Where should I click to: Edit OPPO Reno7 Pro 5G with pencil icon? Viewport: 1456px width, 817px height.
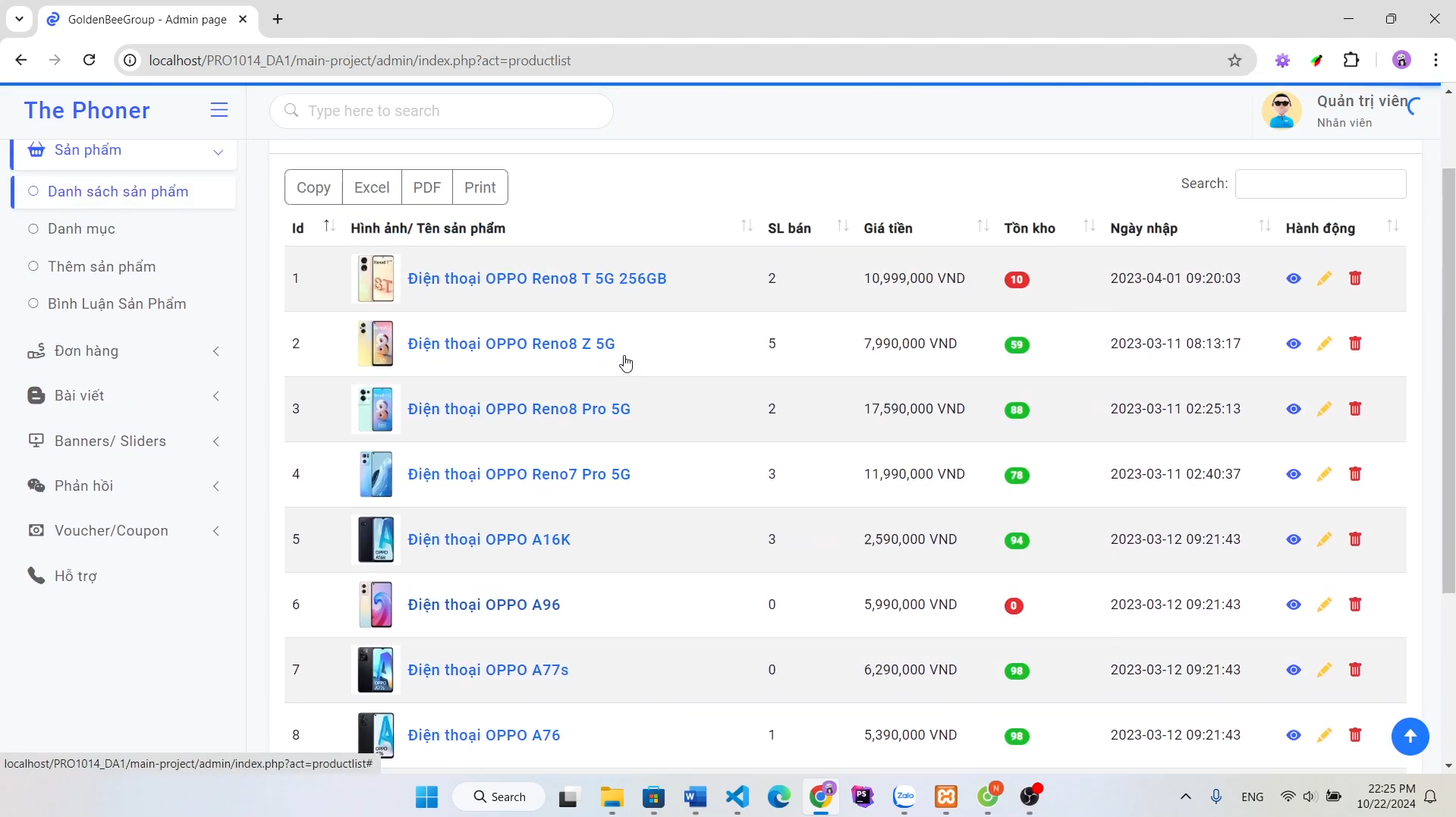tap(1324, 474)
